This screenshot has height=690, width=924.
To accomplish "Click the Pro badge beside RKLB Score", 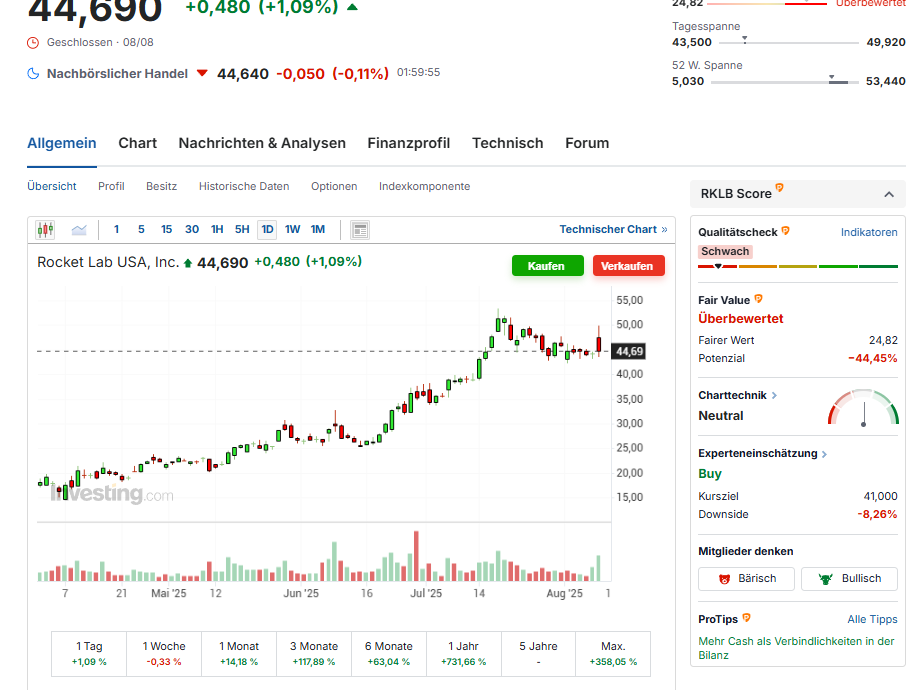I will tap(780, 188).
